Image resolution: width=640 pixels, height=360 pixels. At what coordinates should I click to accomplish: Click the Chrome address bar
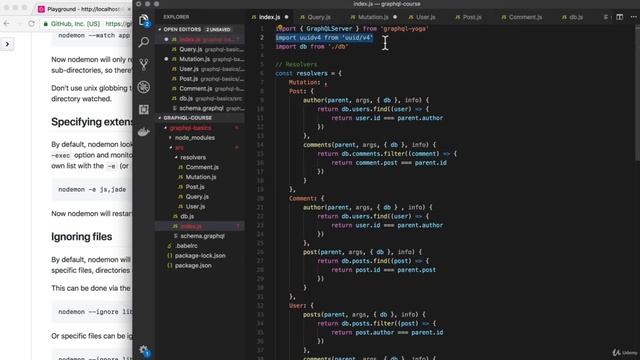pos(87,24)
